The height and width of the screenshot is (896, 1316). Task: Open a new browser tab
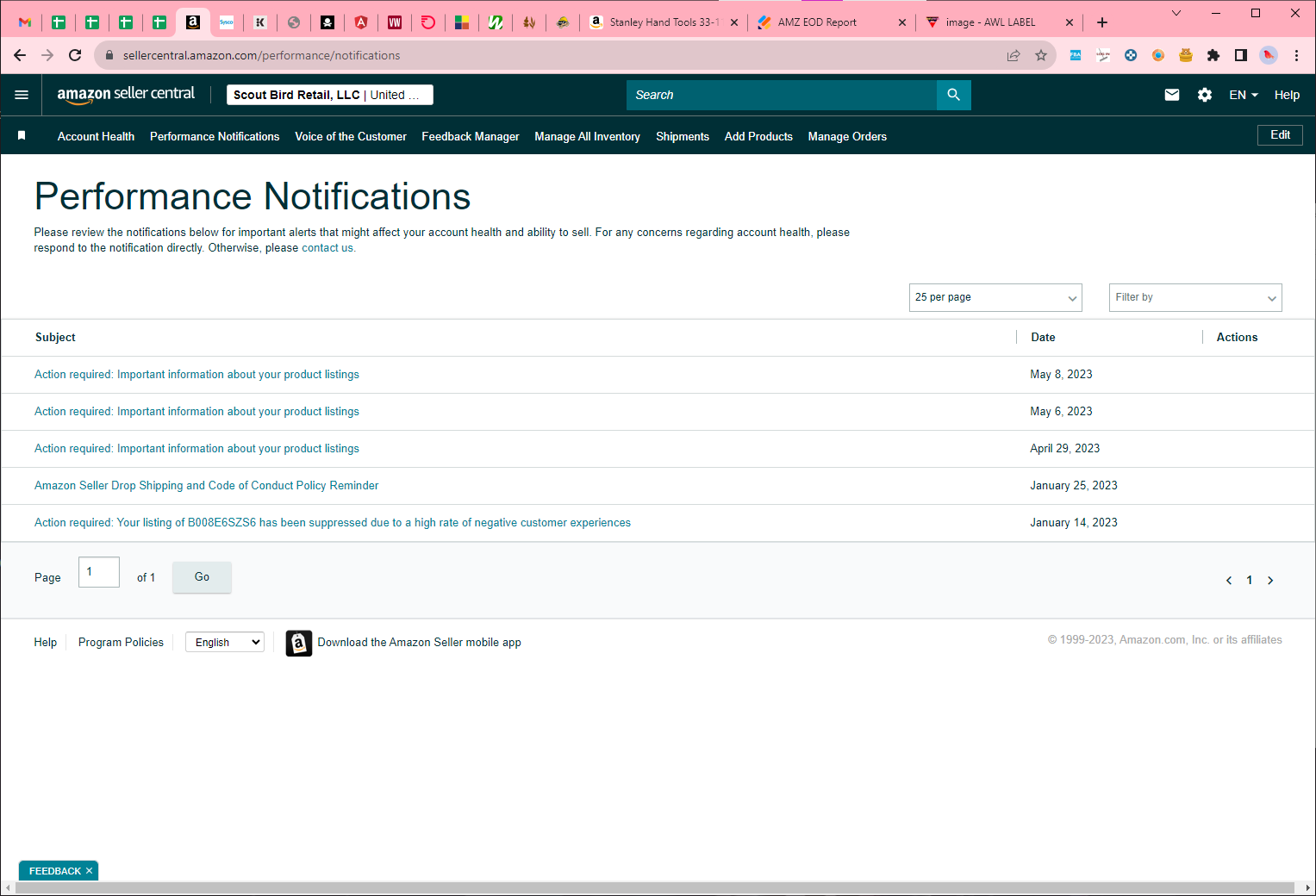(1102, 22)
